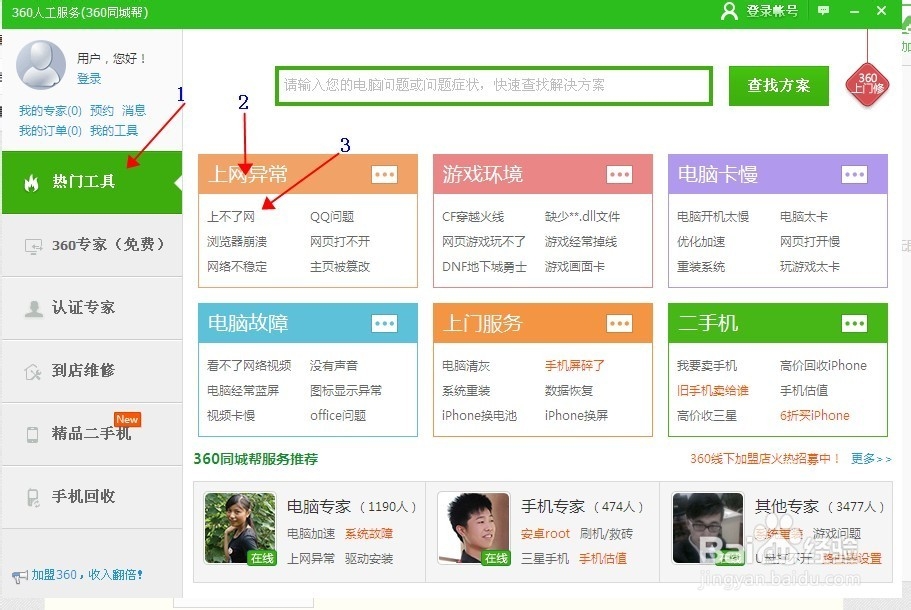The width and height of the screenshot is (911, 610).
Task: Expand more options in 电脑卡慢 card
Action: (854, 174)
